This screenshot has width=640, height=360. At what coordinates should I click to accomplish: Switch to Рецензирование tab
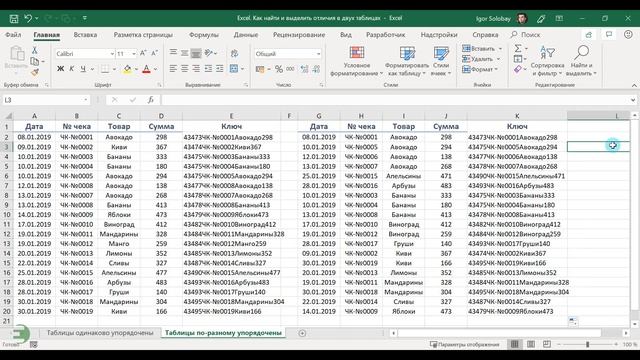click(x=299, y=35)
